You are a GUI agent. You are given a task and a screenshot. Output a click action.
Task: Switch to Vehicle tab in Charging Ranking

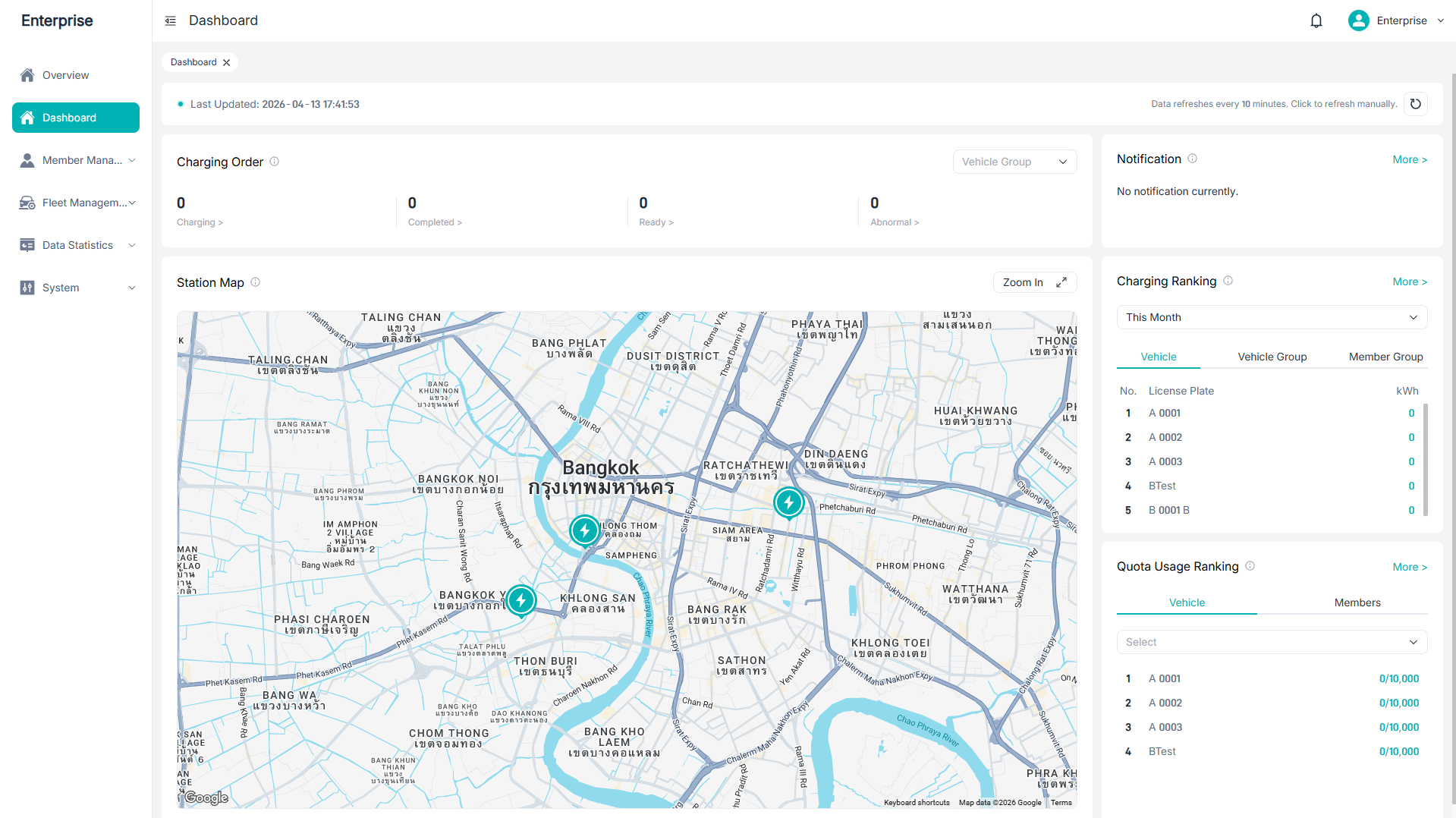tap(1159, 357)
